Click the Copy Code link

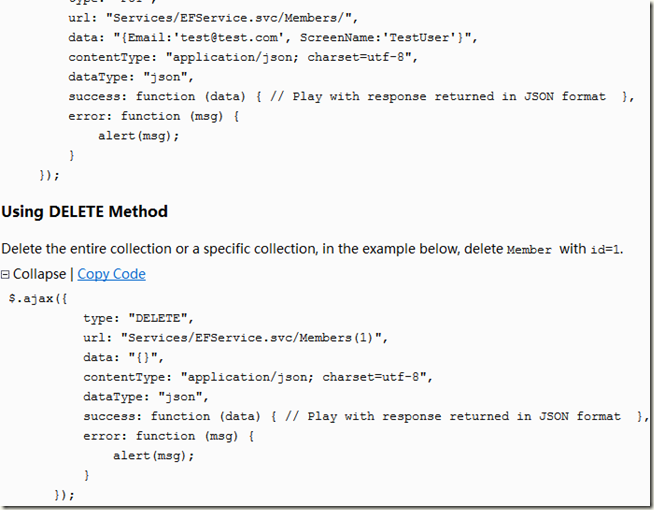[x=111, y=274]
